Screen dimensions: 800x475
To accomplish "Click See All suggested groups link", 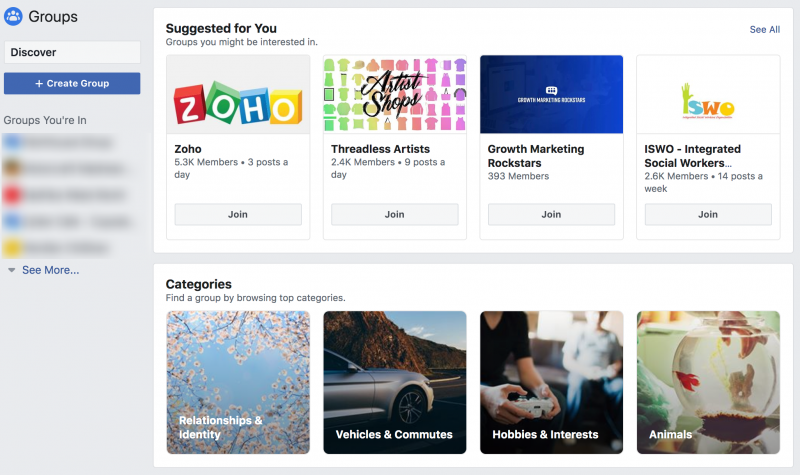I will point(764,30).
